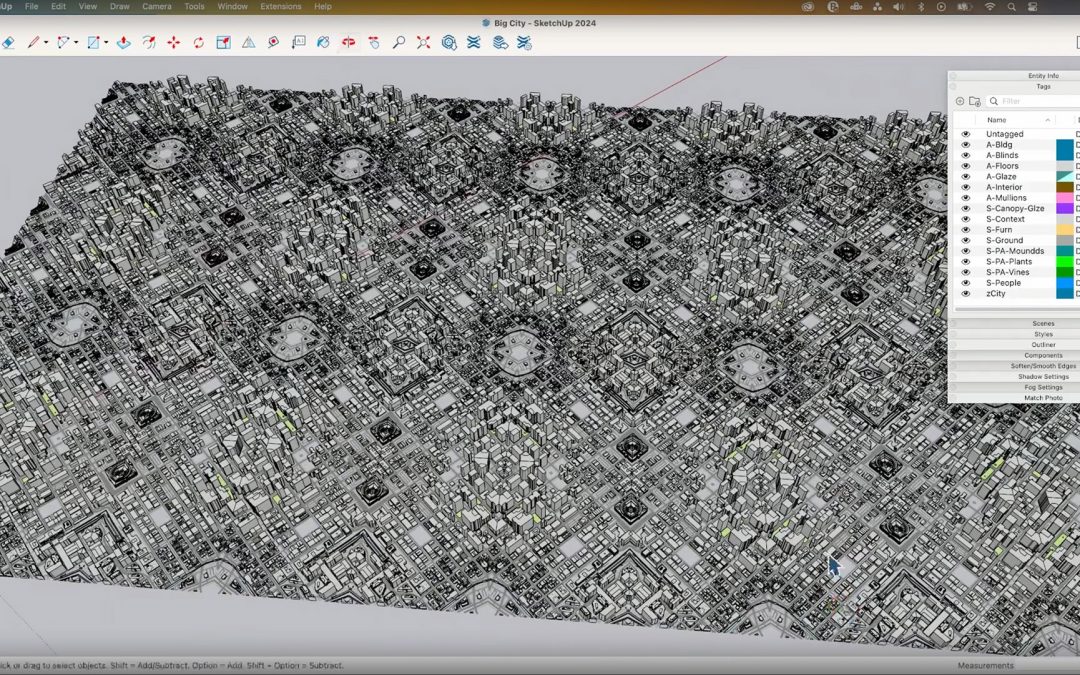Viewport: 1080px width, 675px height.
Task: Toggle visibility of S-PA-Plants tag
Action: (966, 262)
